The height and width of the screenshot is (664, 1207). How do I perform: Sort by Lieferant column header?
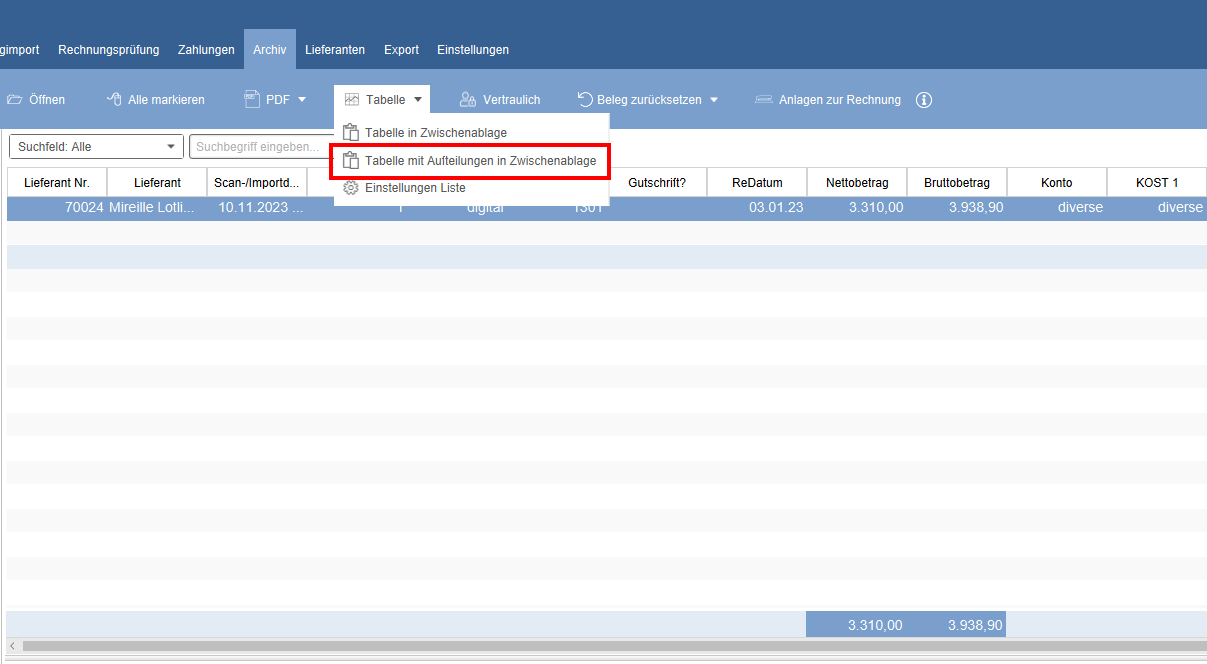coord(157,183)
